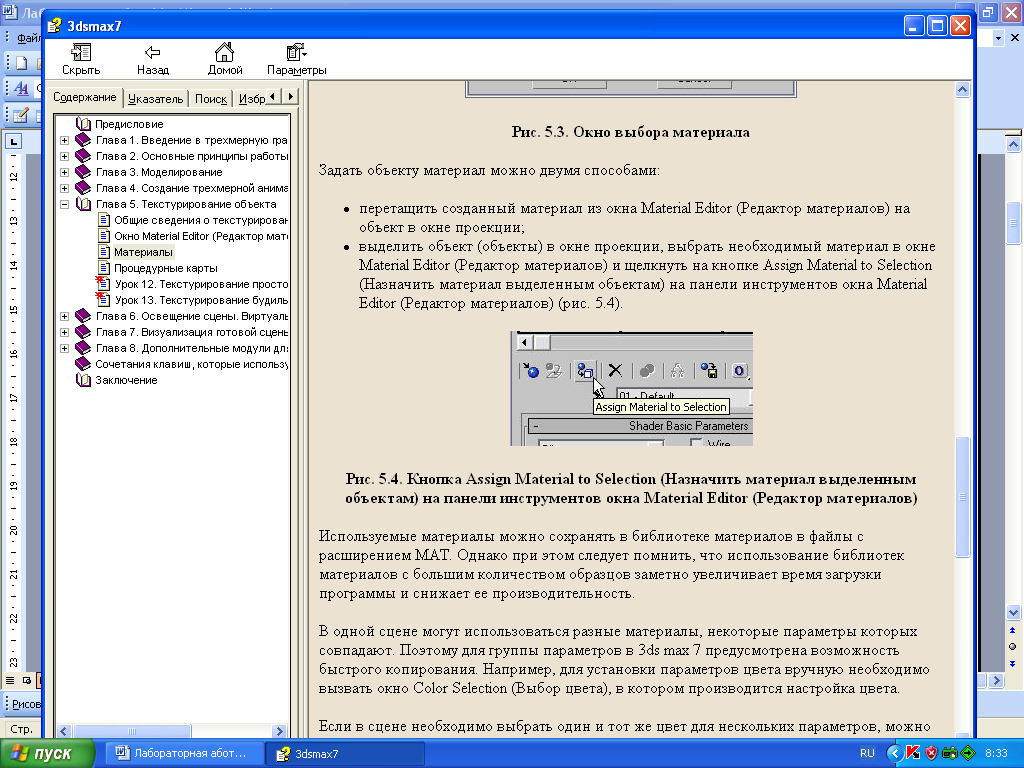Collapse Глава 5 Текстурирование объекта node
1024x768 pixels.
click(x=64, y=204)
